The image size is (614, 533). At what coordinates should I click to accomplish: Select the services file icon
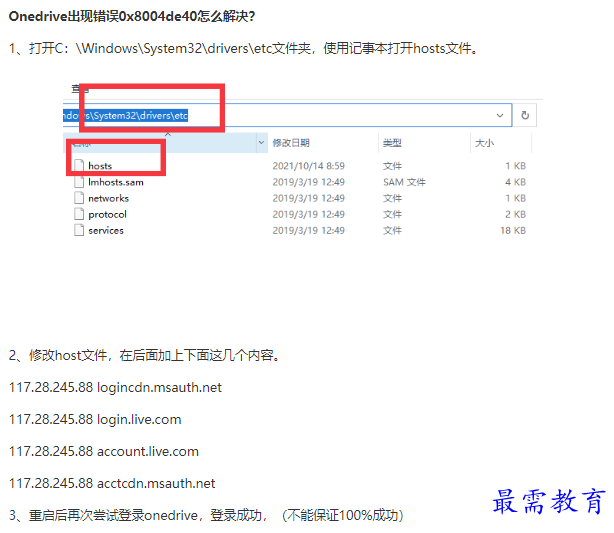[79, 230]
